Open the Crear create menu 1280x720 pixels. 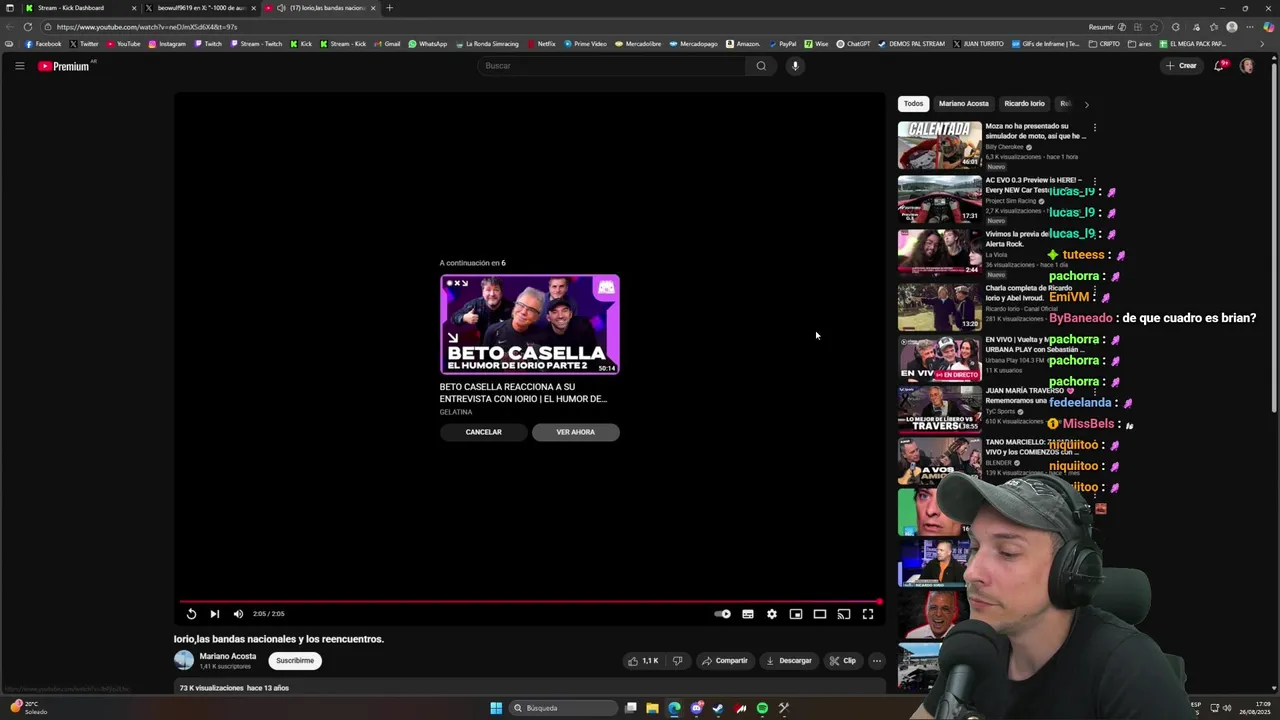pos(1181,66)
